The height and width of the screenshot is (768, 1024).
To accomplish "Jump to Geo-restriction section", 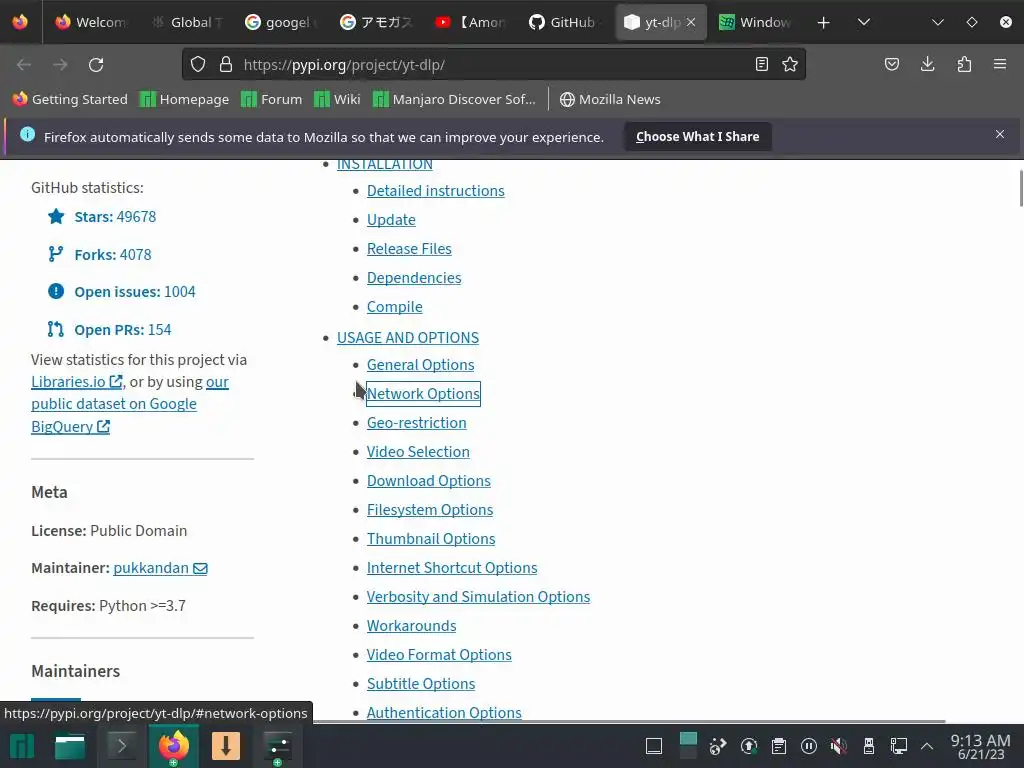I will pos(417,423).
